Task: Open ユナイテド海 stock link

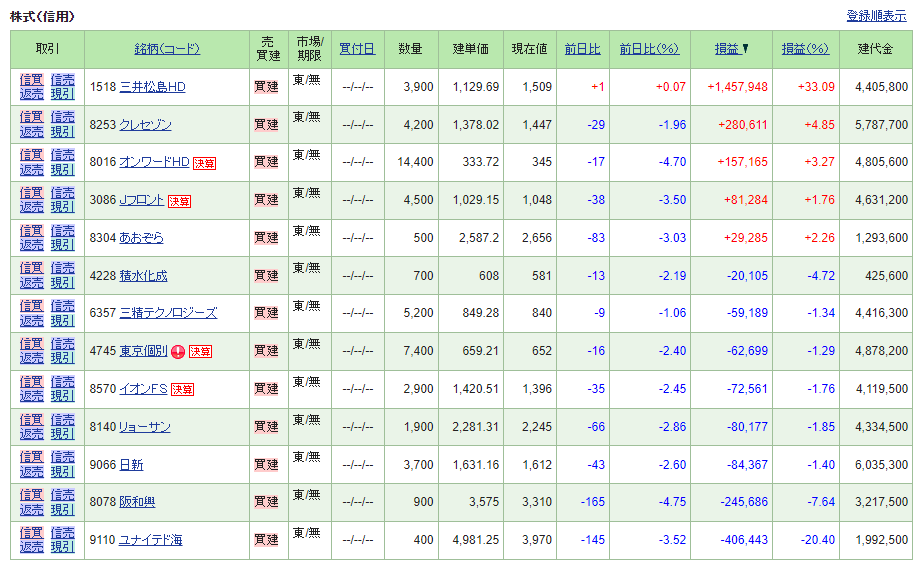Action: point(151,540)
